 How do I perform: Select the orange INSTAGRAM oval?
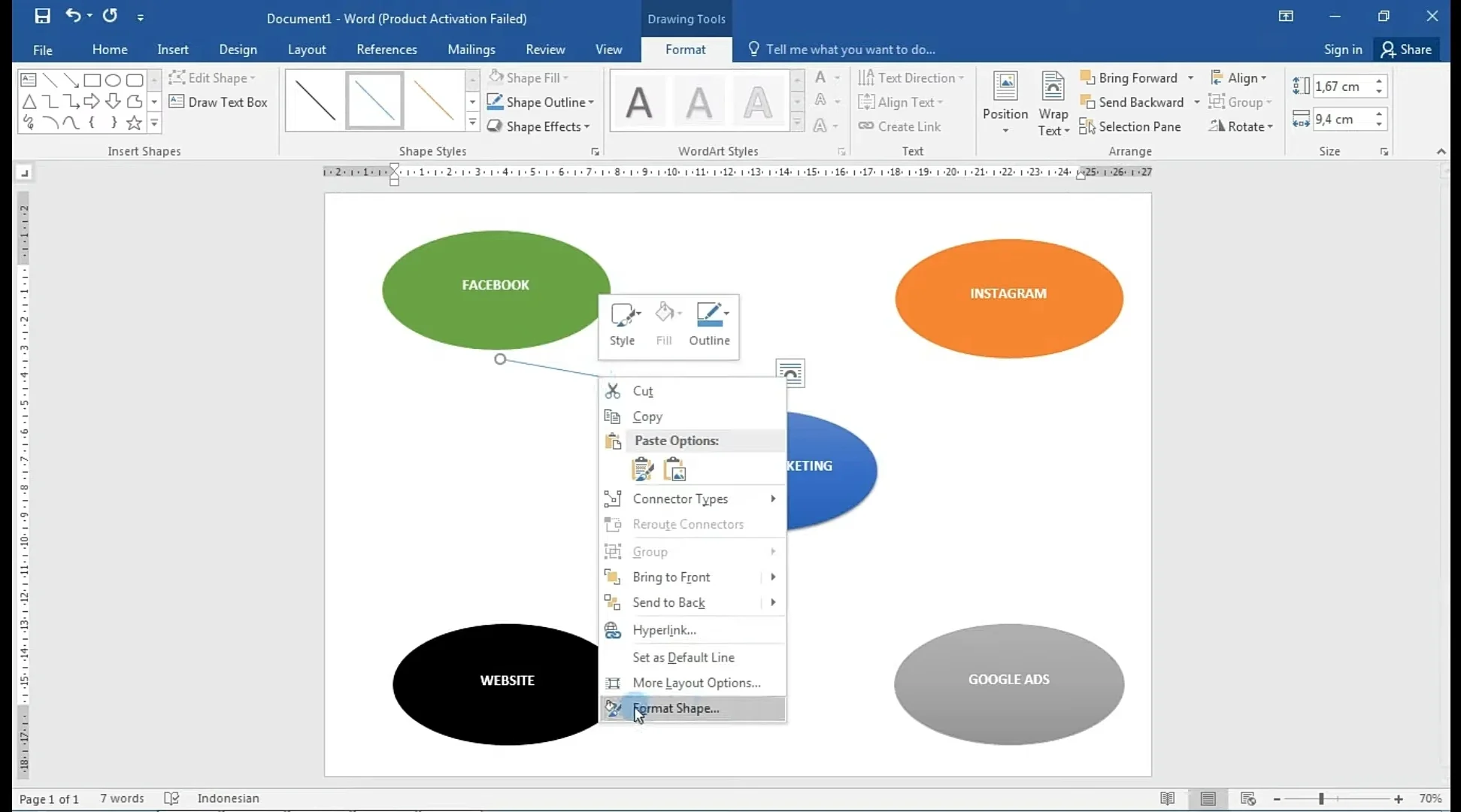[1009, 298]
